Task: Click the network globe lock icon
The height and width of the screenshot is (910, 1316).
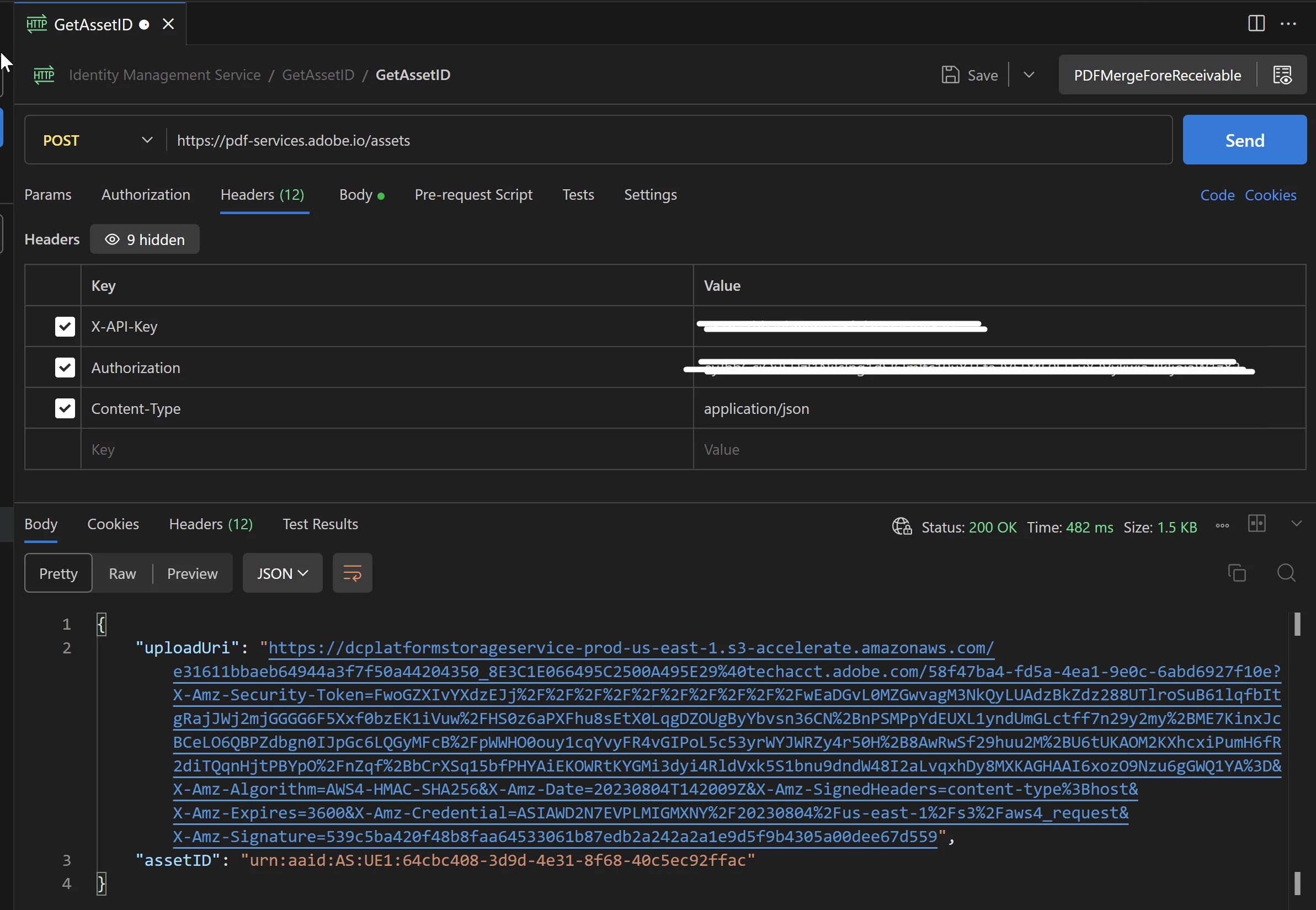Action: 902,526
